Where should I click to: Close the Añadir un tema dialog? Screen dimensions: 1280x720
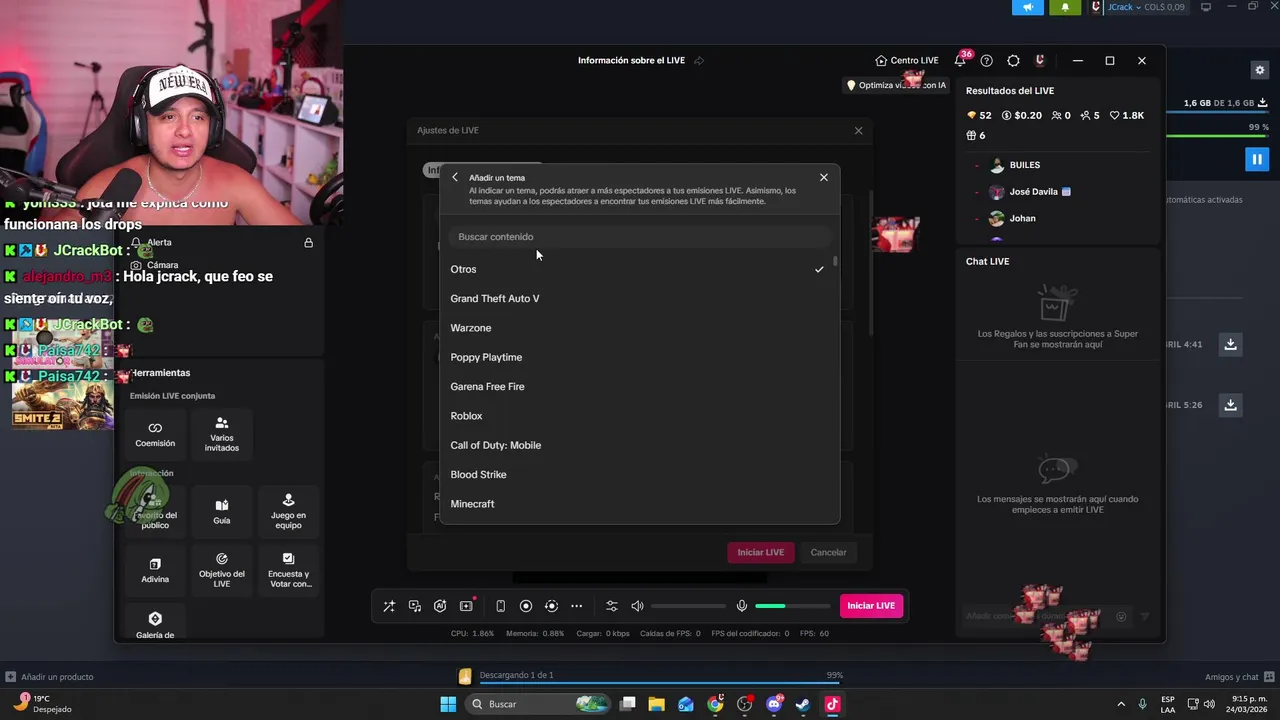pos(824,177)
